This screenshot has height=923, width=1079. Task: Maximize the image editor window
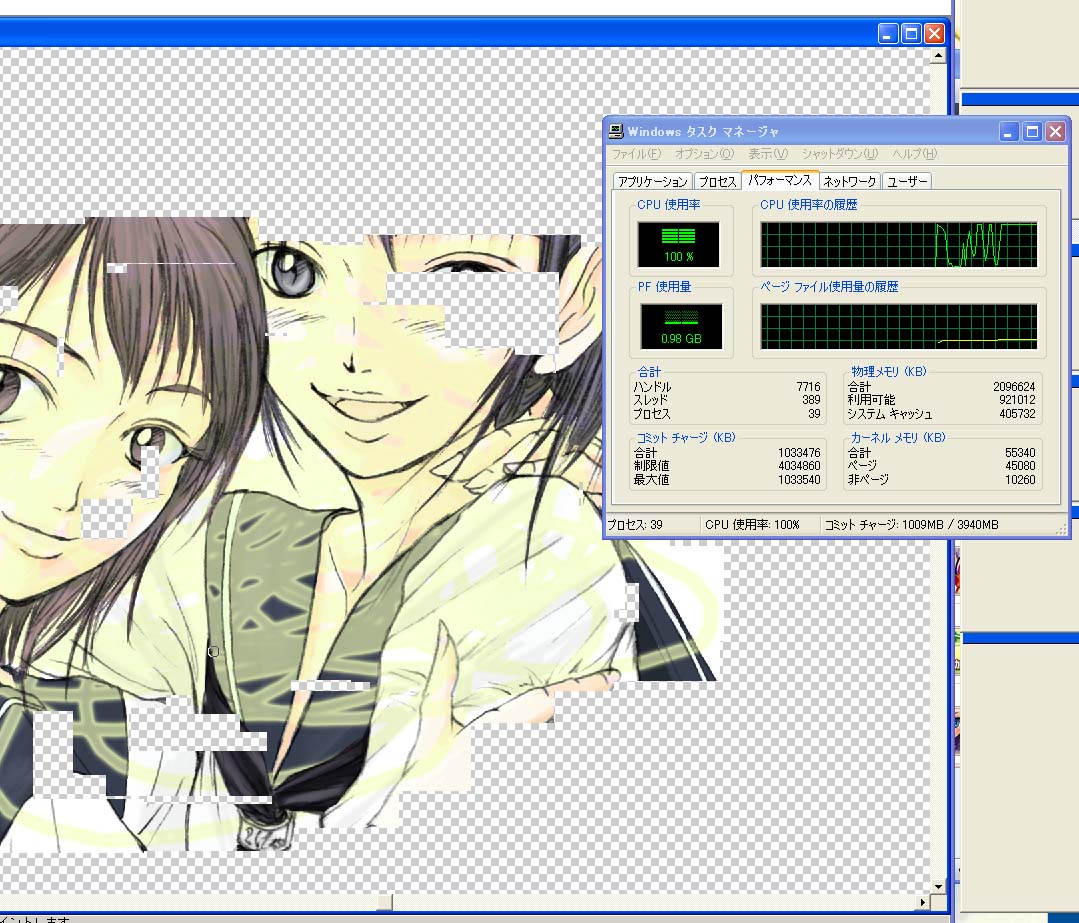[x=911, y=33]
